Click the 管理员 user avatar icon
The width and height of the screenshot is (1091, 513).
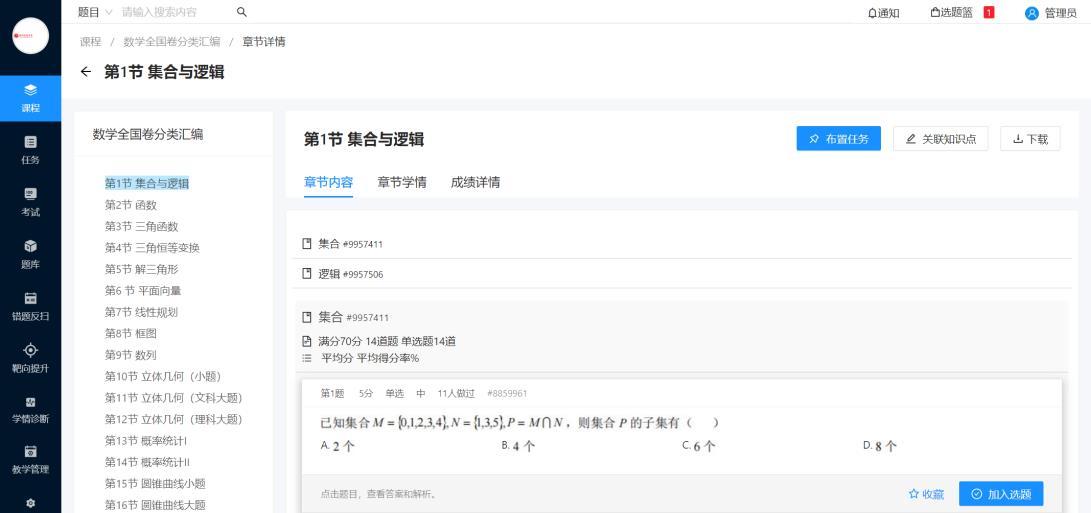point(1032,13)
